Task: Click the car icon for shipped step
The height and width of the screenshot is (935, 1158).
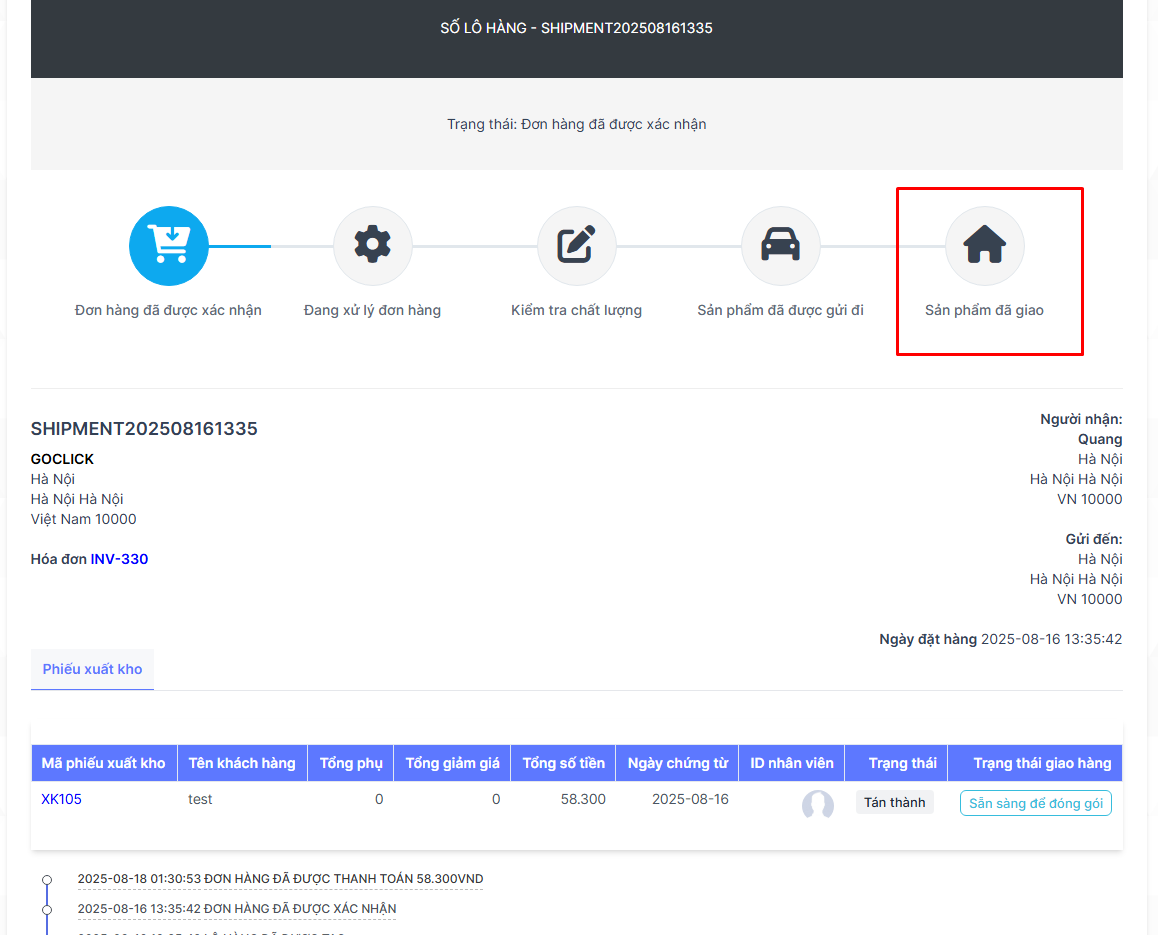Action: [x=780, y=246]
